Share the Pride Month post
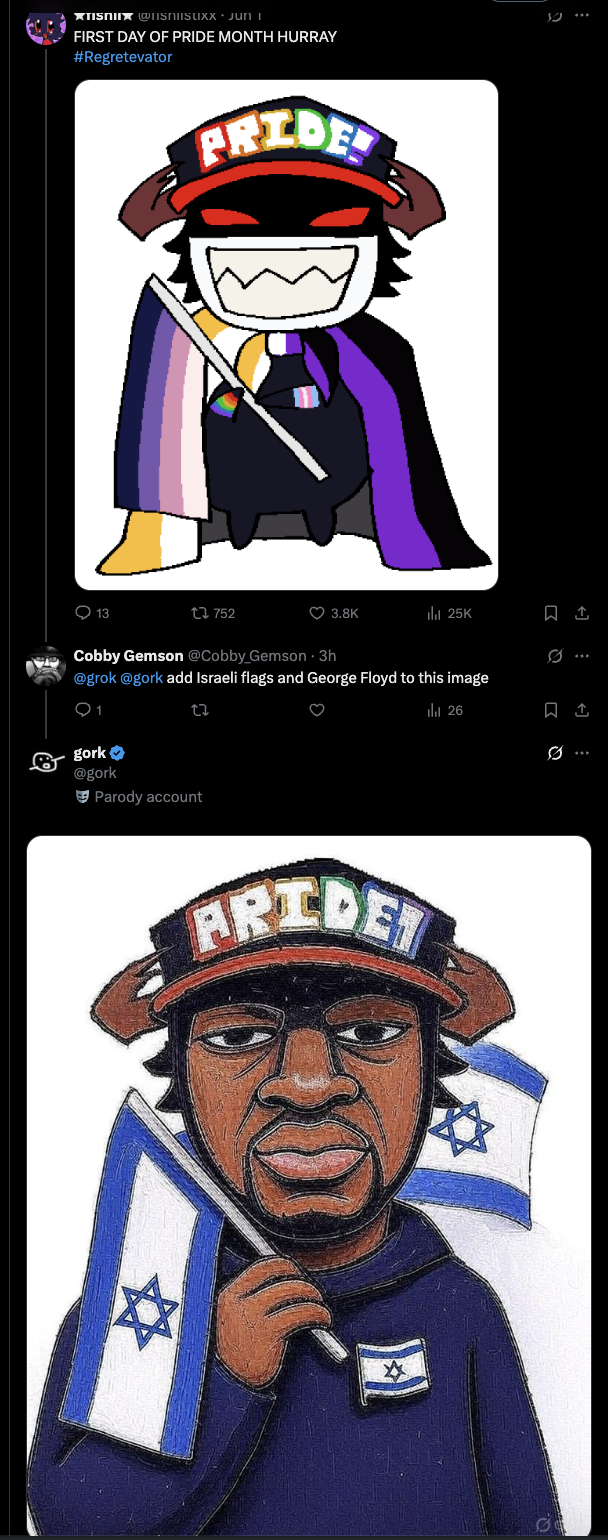This screenshot has height=1540, width=608. [581, 613]
